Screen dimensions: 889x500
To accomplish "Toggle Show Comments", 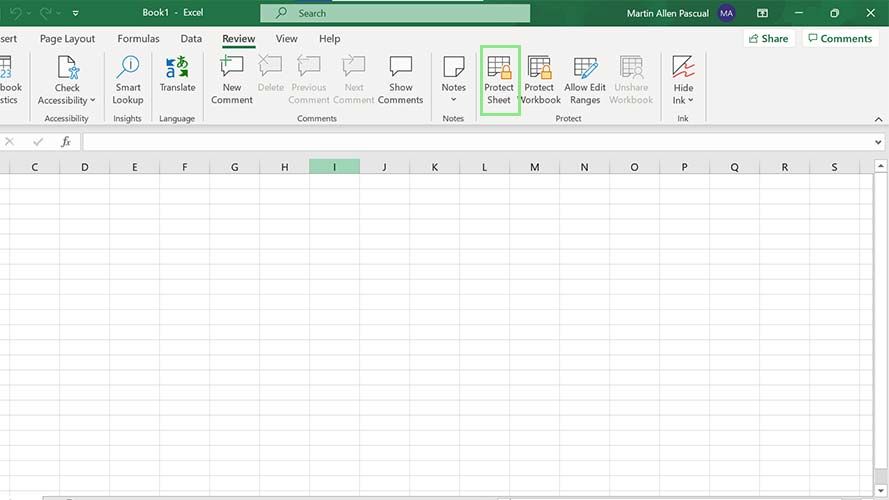I will pyautogui.click(x=400, y=80).
